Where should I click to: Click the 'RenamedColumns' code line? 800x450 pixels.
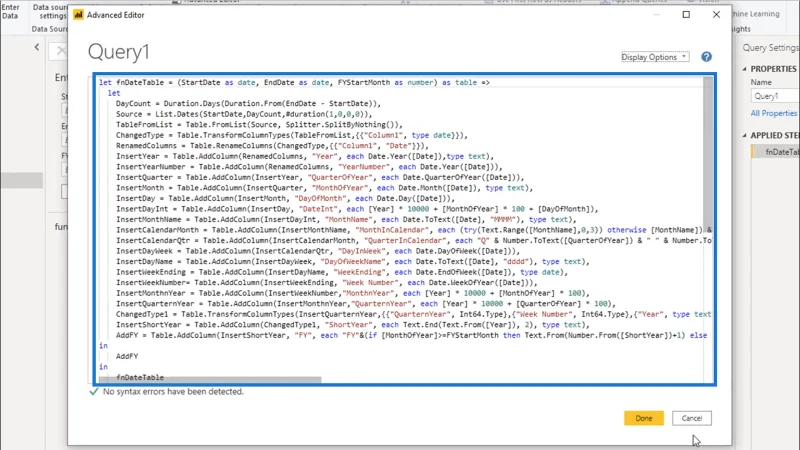coord(272,146)
